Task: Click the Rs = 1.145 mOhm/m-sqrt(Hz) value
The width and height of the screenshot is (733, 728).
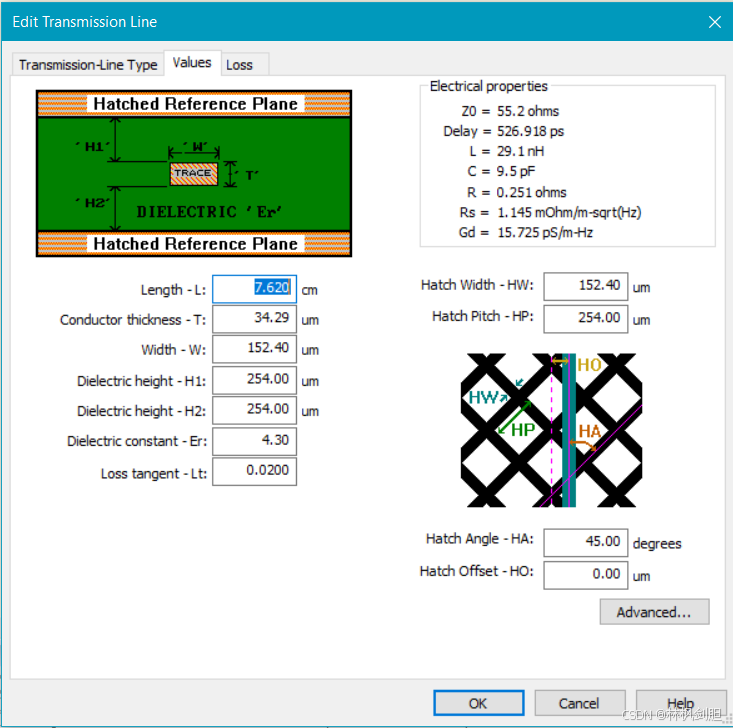Action: coord(550,213)
